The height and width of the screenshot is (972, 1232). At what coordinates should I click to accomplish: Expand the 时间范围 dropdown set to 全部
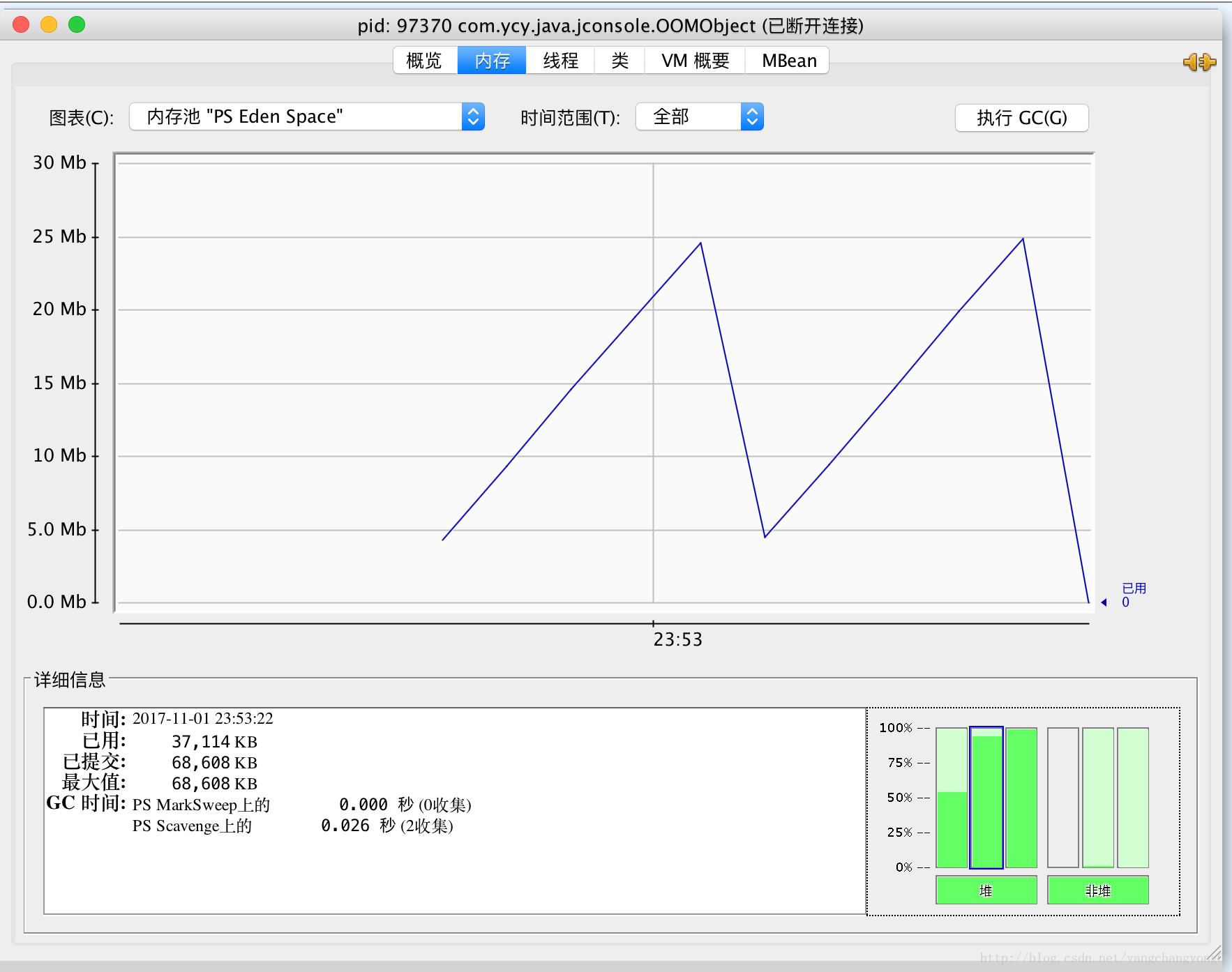pos(700,116)
